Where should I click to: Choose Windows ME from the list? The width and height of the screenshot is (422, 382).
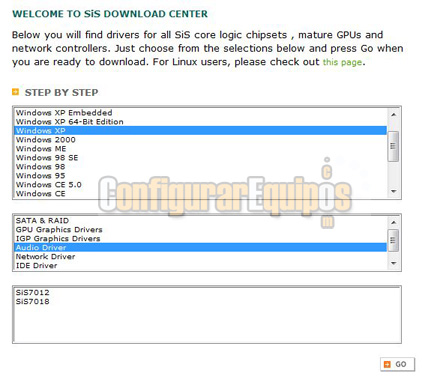pyautogui.click(x=200, y=149)
